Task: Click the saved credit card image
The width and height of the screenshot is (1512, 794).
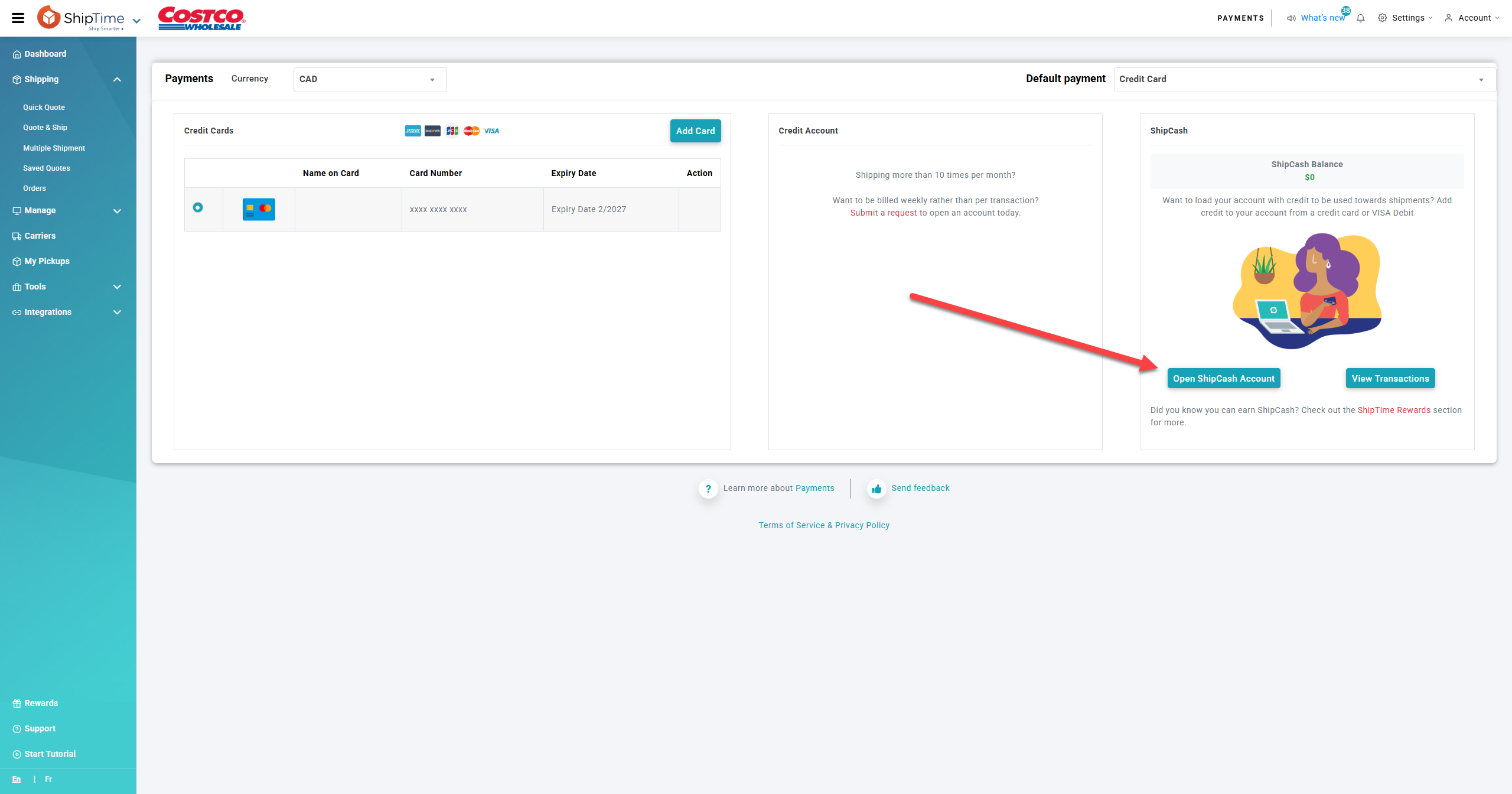Action: (259, 209)
